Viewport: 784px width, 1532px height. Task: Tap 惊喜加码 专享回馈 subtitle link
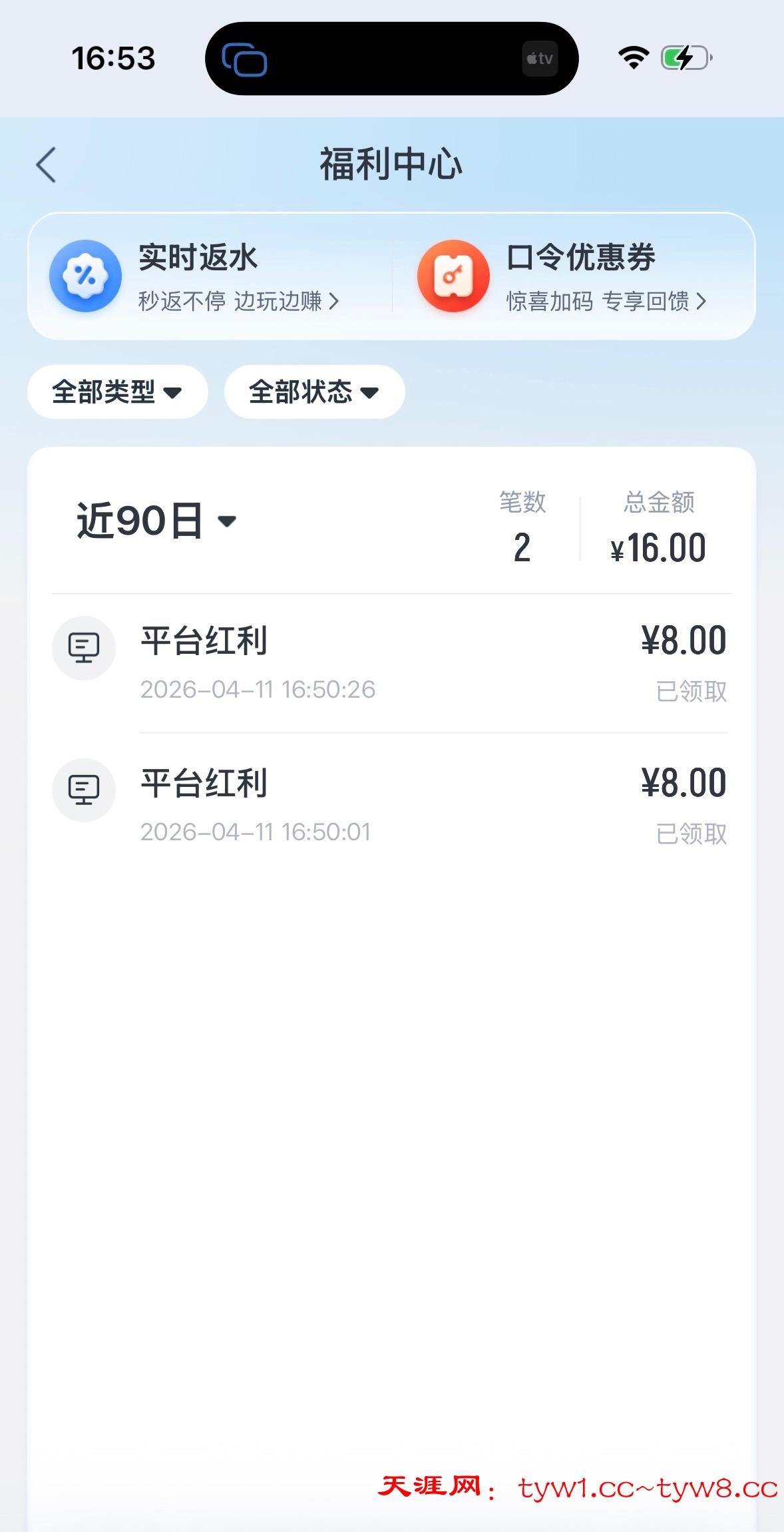coord(606,302)
